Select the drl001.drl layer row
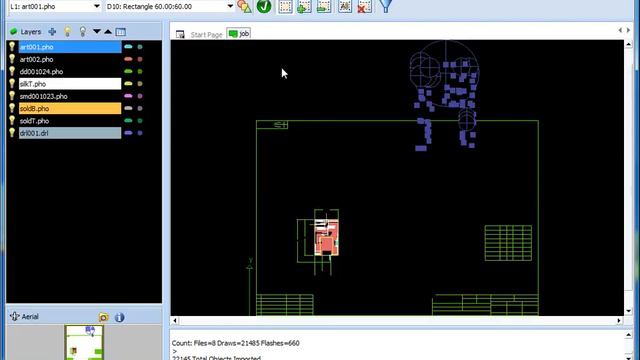Screen dimensions: 640x360 70,133
